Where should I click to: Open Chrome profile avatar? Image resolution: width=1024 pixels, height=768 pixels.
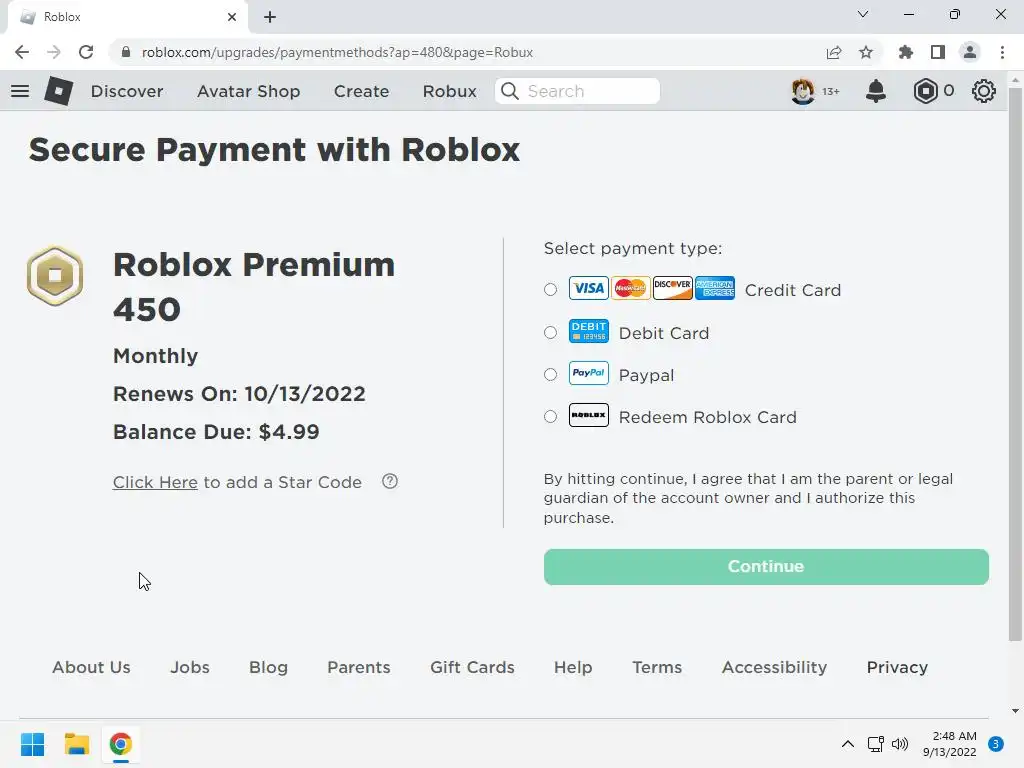[970, 52]
